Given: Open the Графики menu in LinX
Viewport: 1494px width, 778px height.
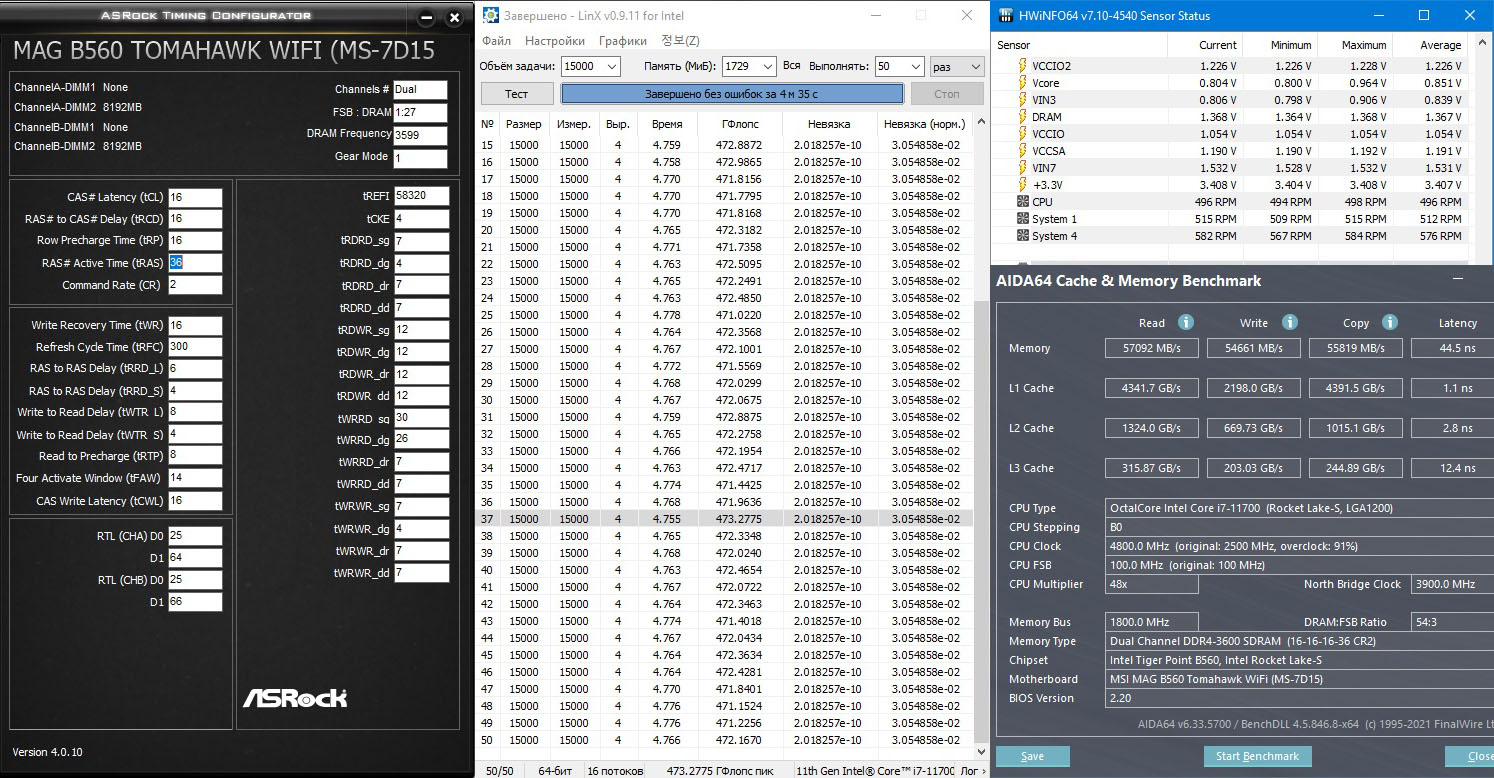Looking at the screenshot, I should click(623, 41).
